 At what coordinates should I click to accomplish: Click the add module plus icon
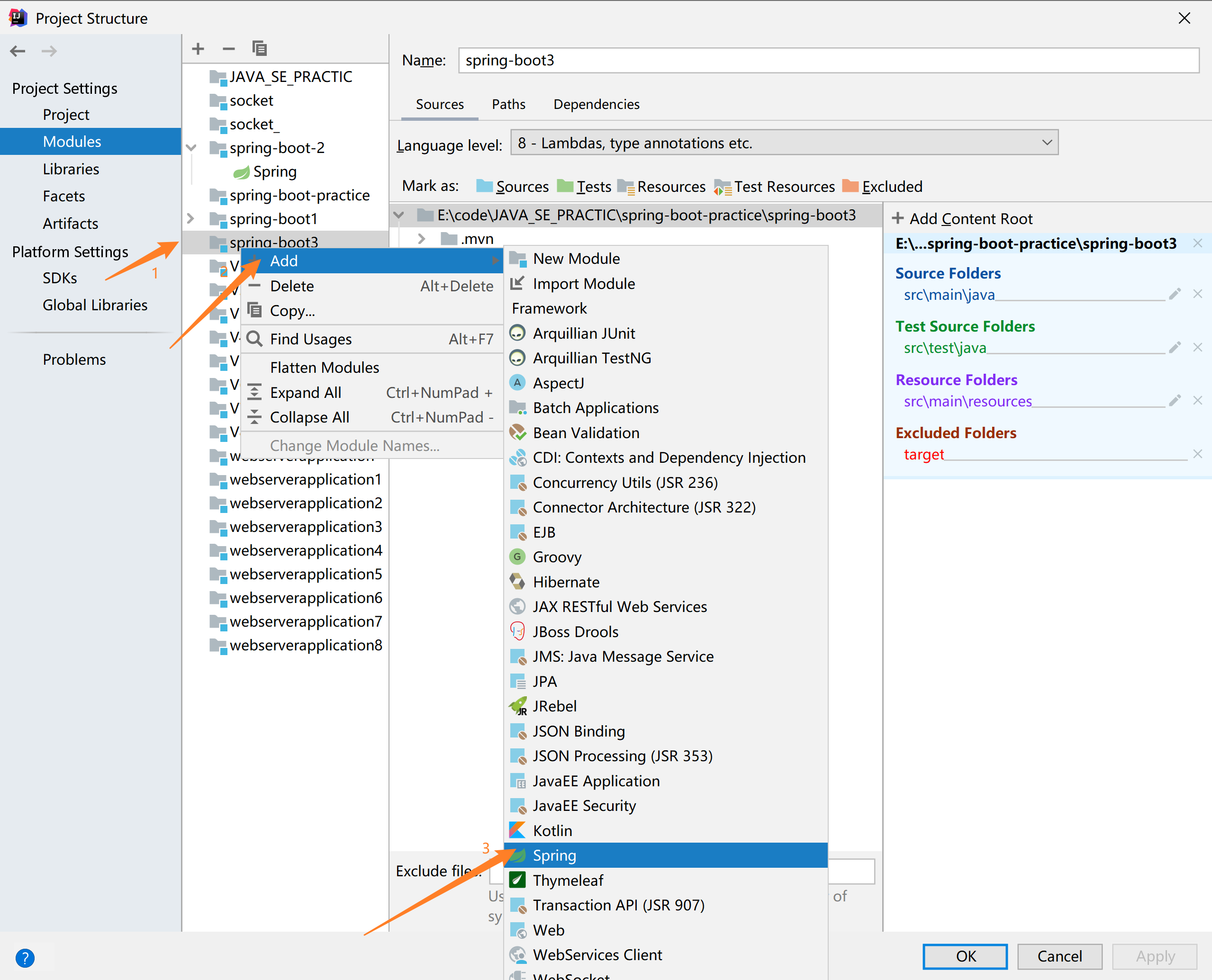click(198, 48)
